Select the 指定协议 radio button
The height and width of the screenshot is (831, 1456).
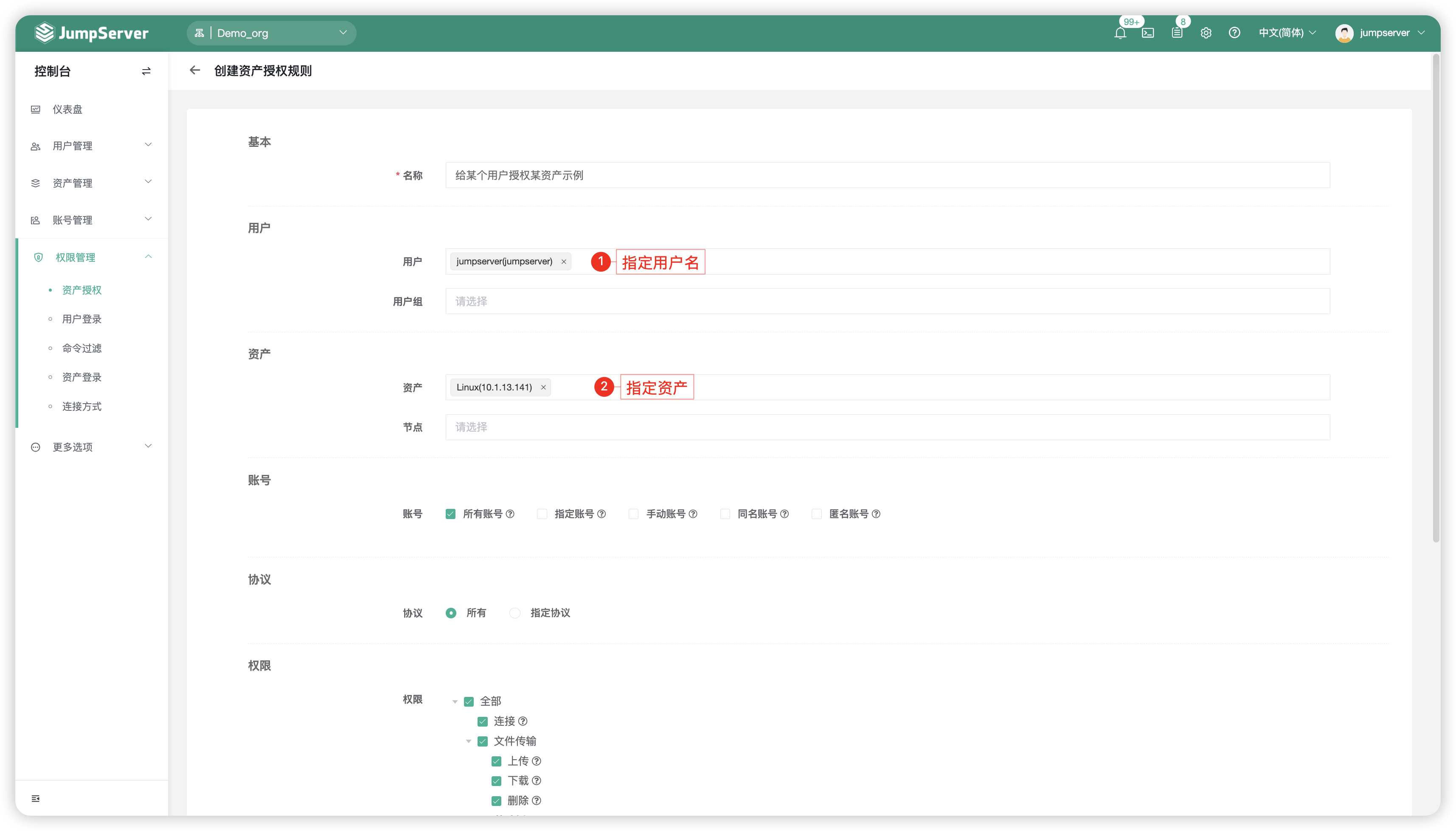click(x=515, y=612)
